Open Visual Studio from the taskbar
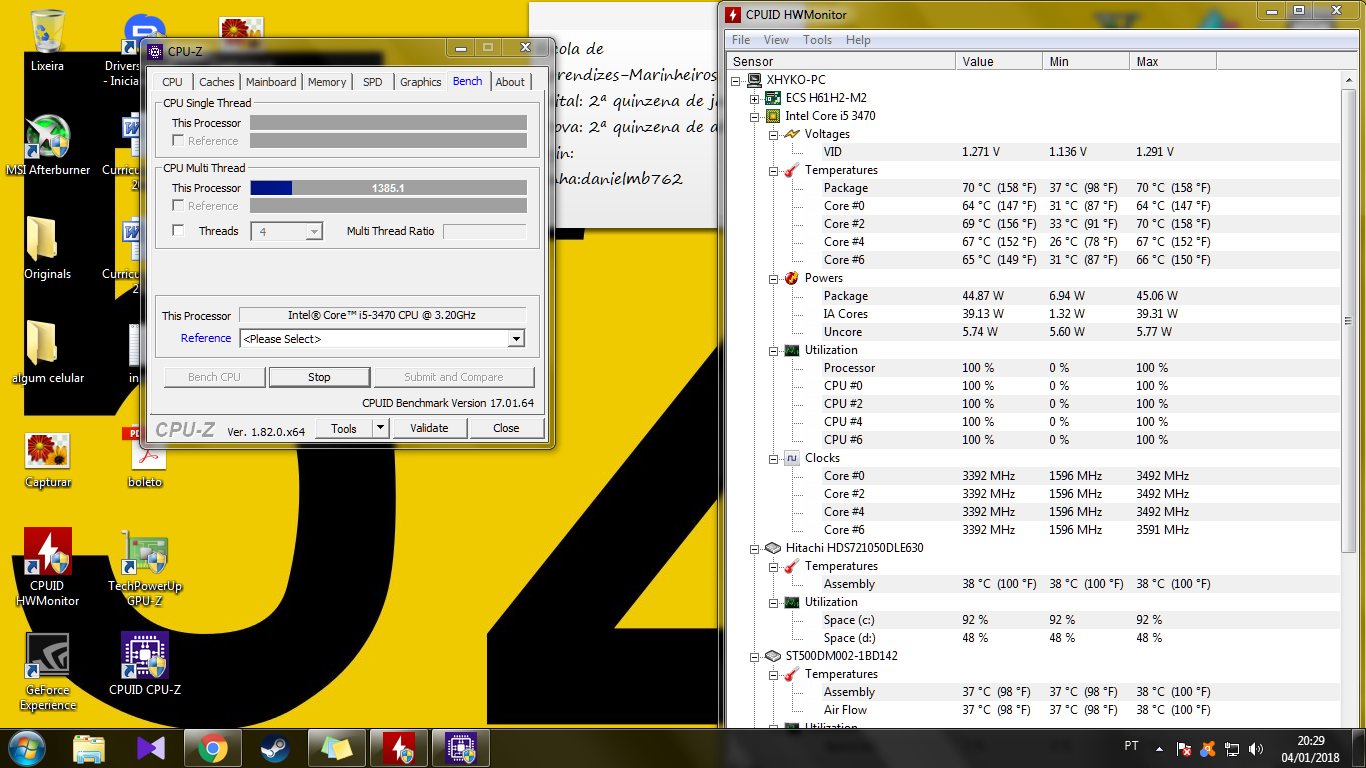Screen dimensions: 1366x768 [150, 748]
